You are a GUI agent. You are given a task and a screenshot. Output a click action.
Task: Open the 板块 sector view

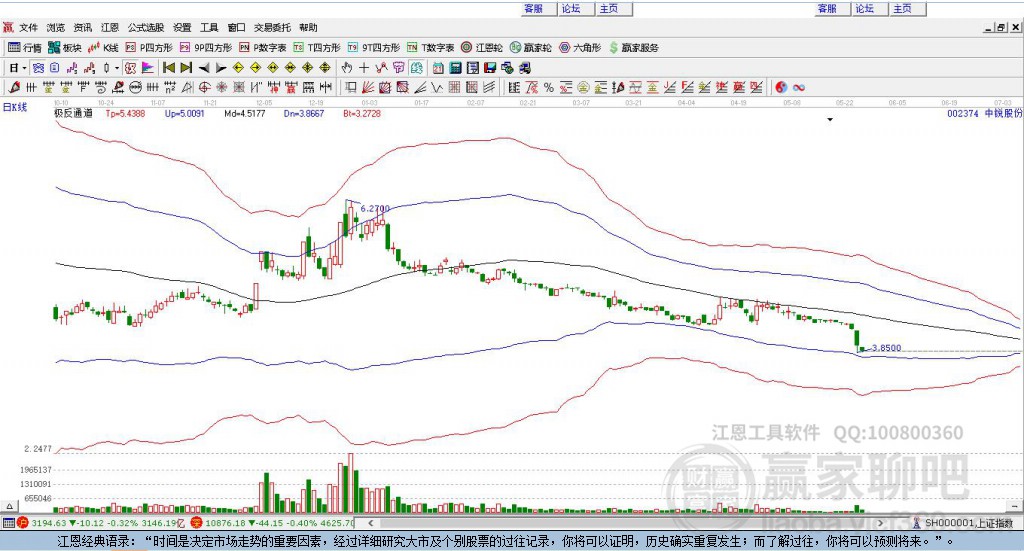(65, 48)
